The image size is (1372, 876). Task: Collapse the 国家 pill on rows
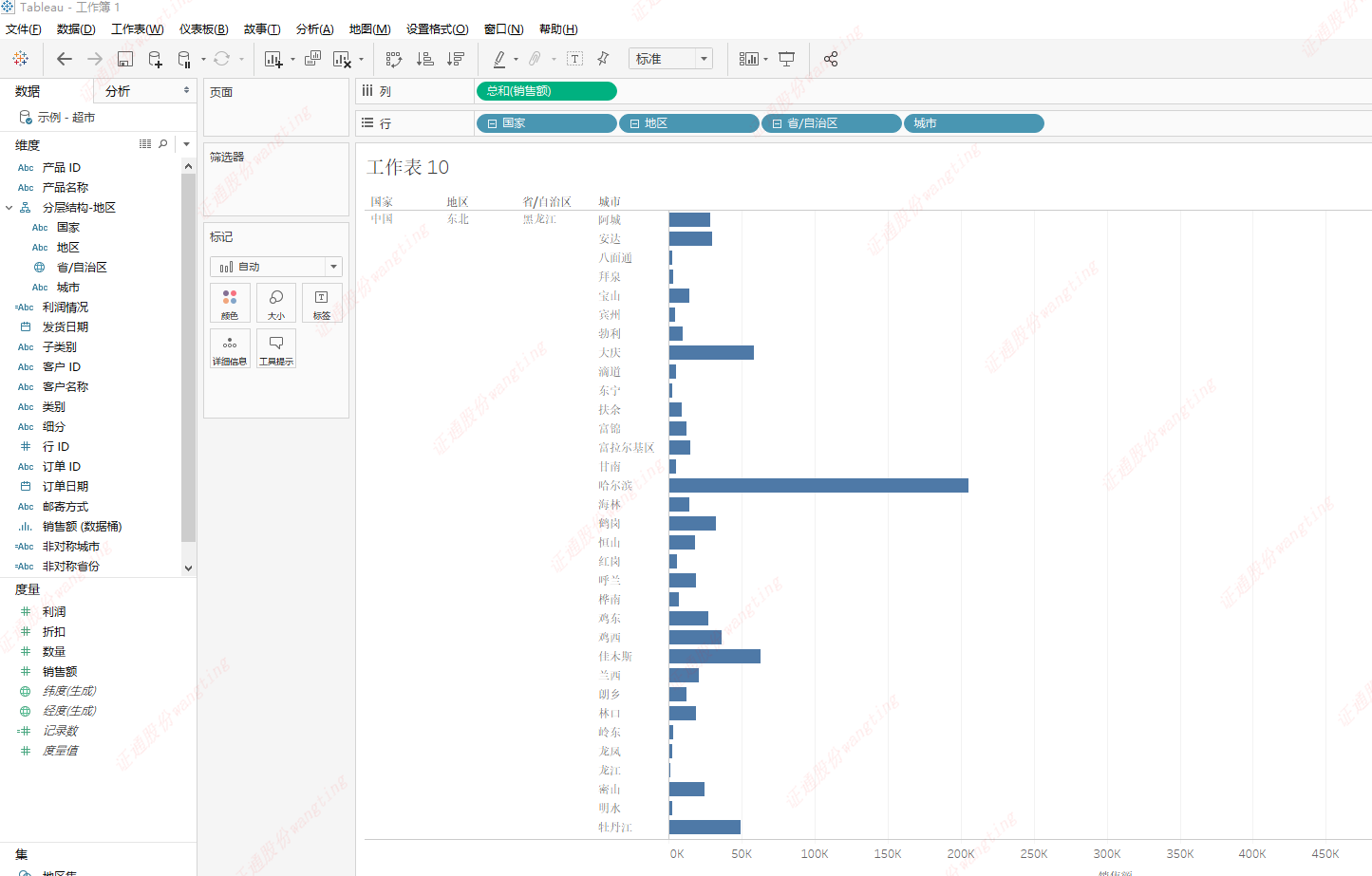pos(492,123)
